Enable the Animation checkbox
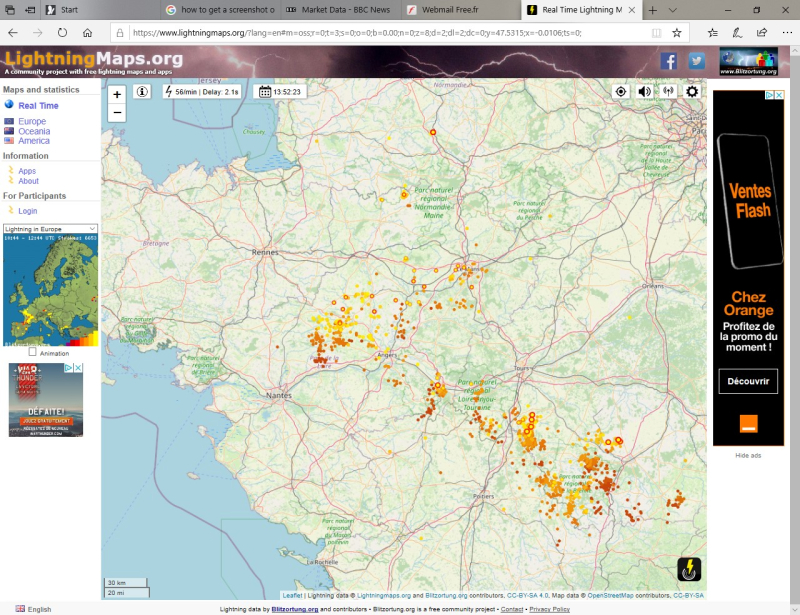Viewport: 800px width, 615px height. click(x=33, y=352)
